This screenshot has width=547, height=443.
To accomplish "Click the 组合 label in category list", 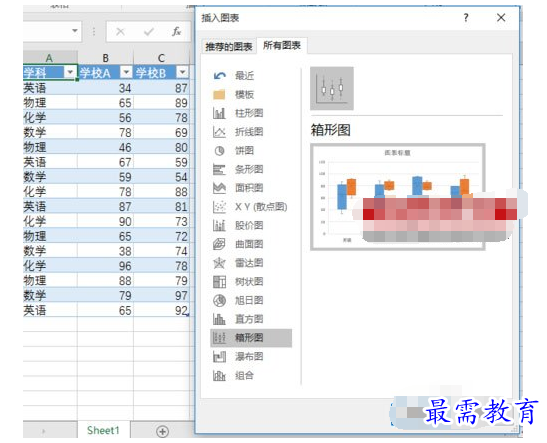I will 244,375.
